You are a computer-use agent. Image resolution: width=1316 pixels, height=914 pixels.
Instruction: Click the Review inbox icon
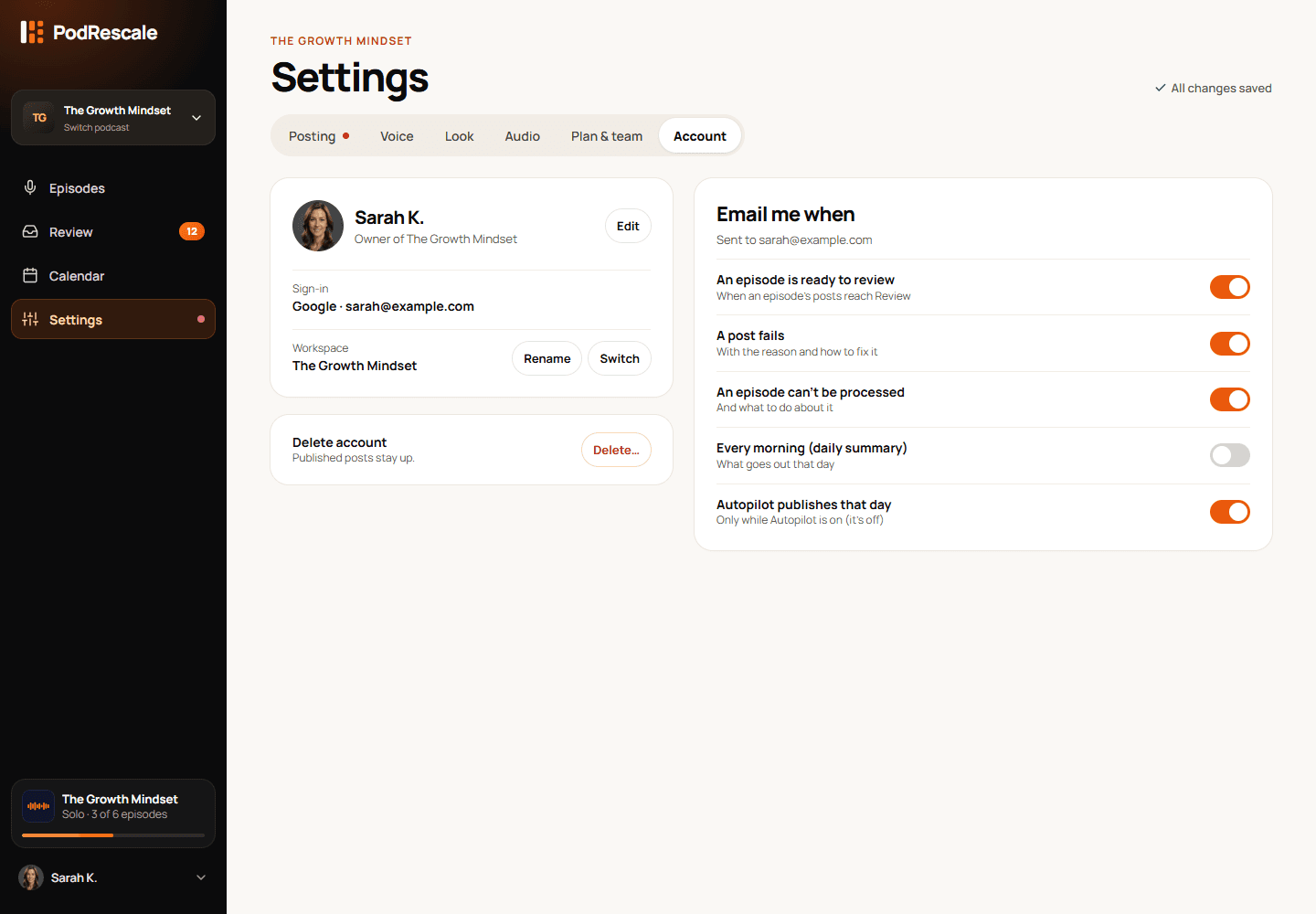[x=30, y=232]
